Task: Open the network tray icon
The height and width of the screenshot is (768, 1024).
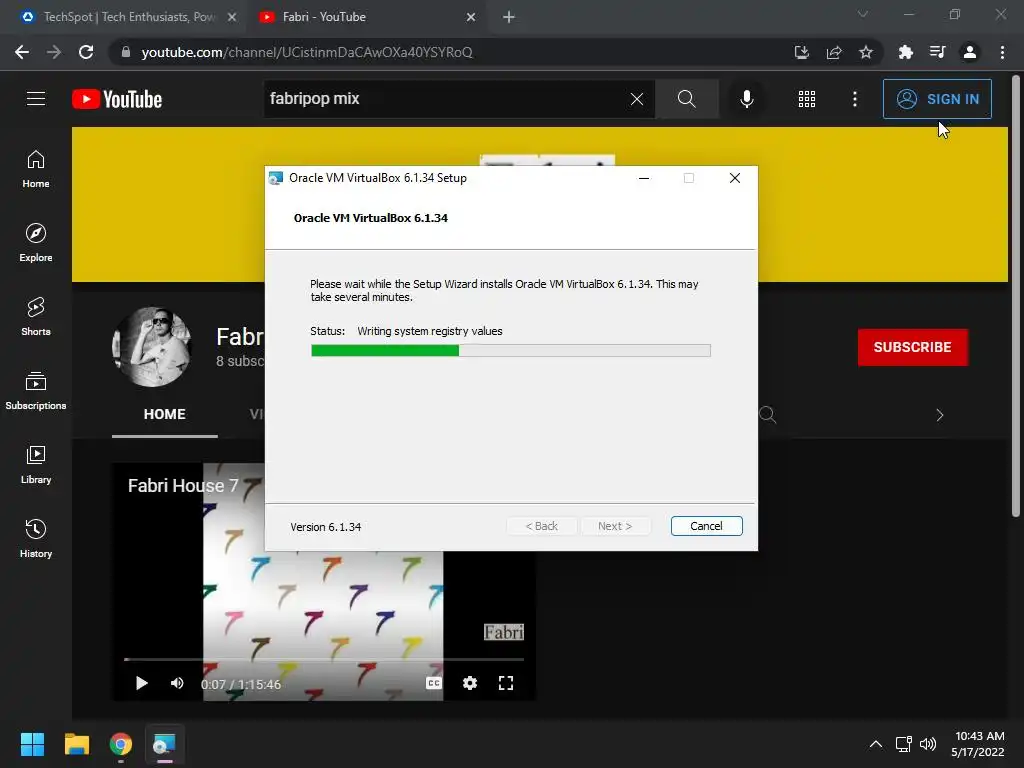Action: point(904,744)
